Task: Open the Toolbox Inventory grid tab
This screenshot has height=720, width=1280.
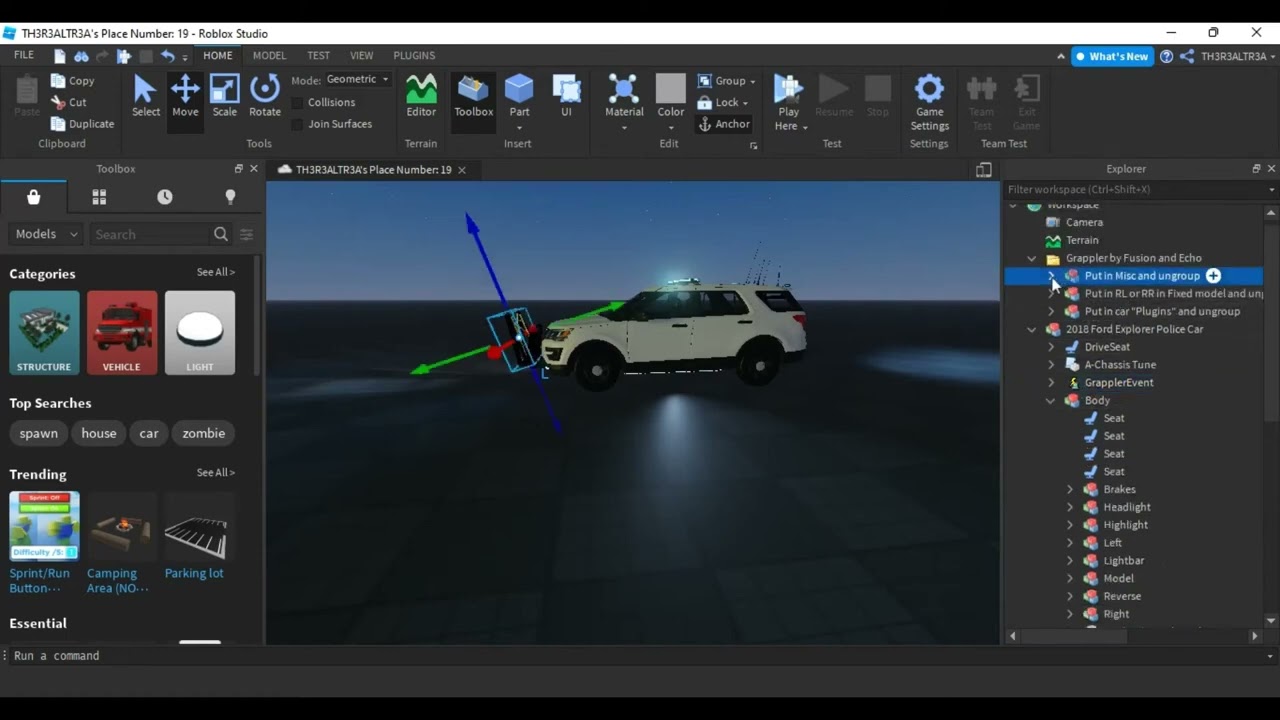Action: (x=99, y=197)
